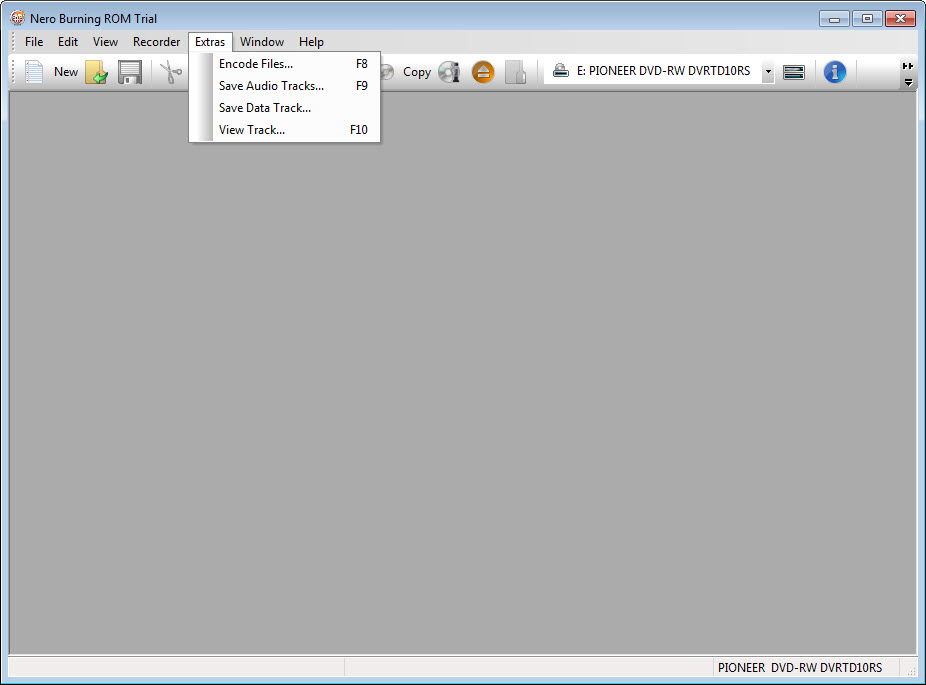Open an existing compilation with folder icon

pos(97,72)
